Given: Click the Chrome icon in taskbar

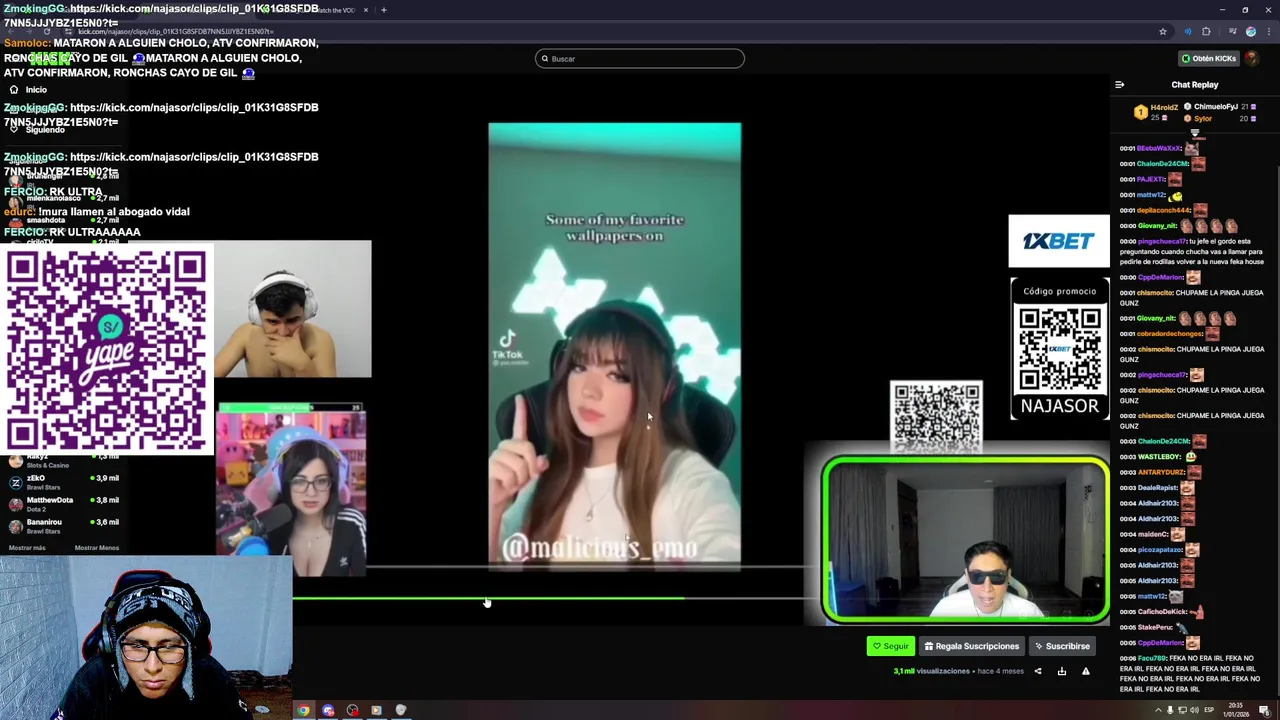Looking at the screenshot, I should point(303,710).
